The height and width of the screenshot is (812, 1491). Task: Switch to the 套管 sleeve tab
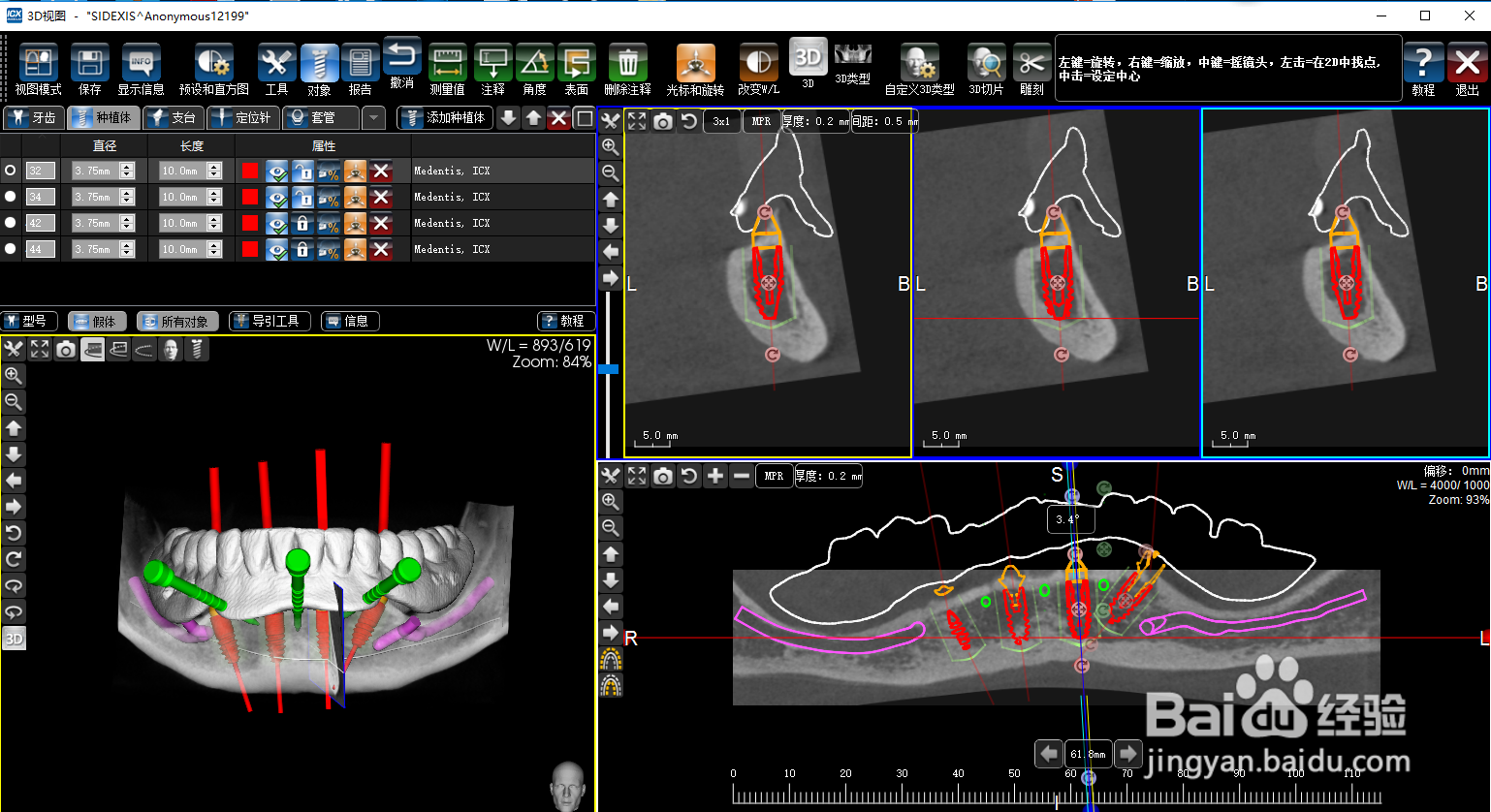pyautogui.click(x=321, y=118)
